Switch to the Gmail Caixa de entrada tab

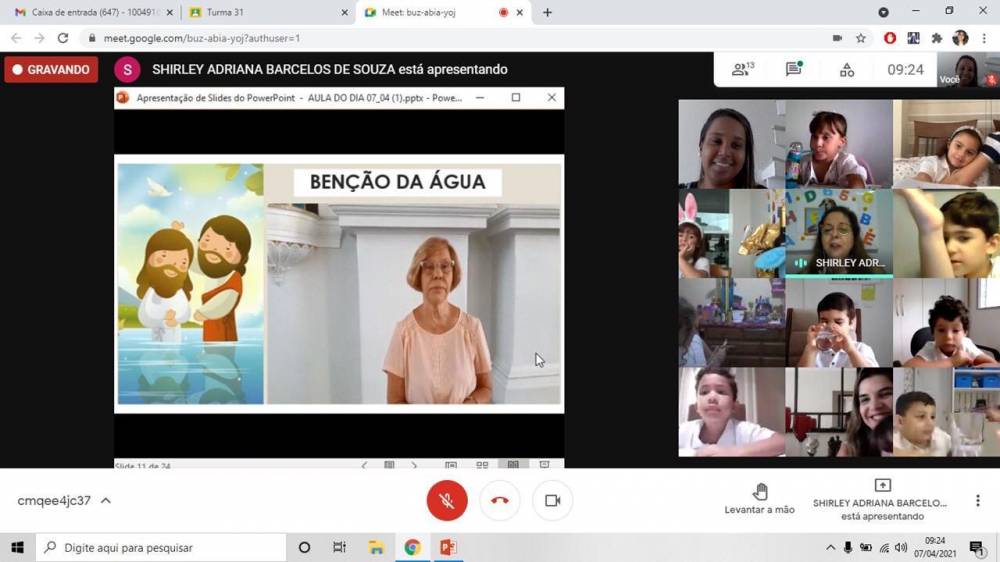tap(90, 12)
